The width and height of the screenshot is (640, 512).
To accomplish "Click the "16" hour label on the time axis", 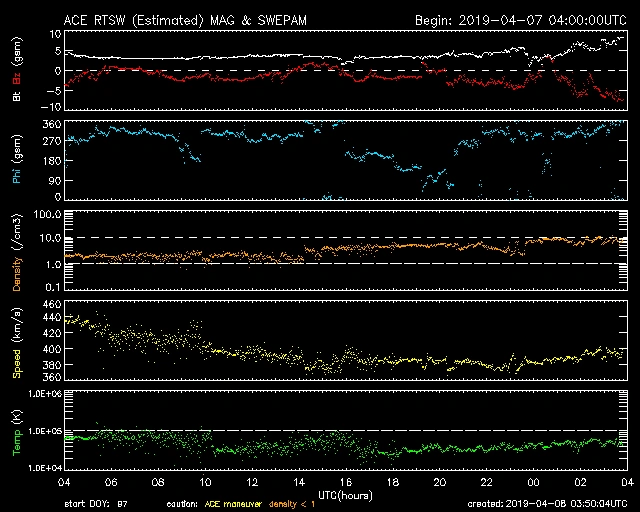I will point(346,483).
